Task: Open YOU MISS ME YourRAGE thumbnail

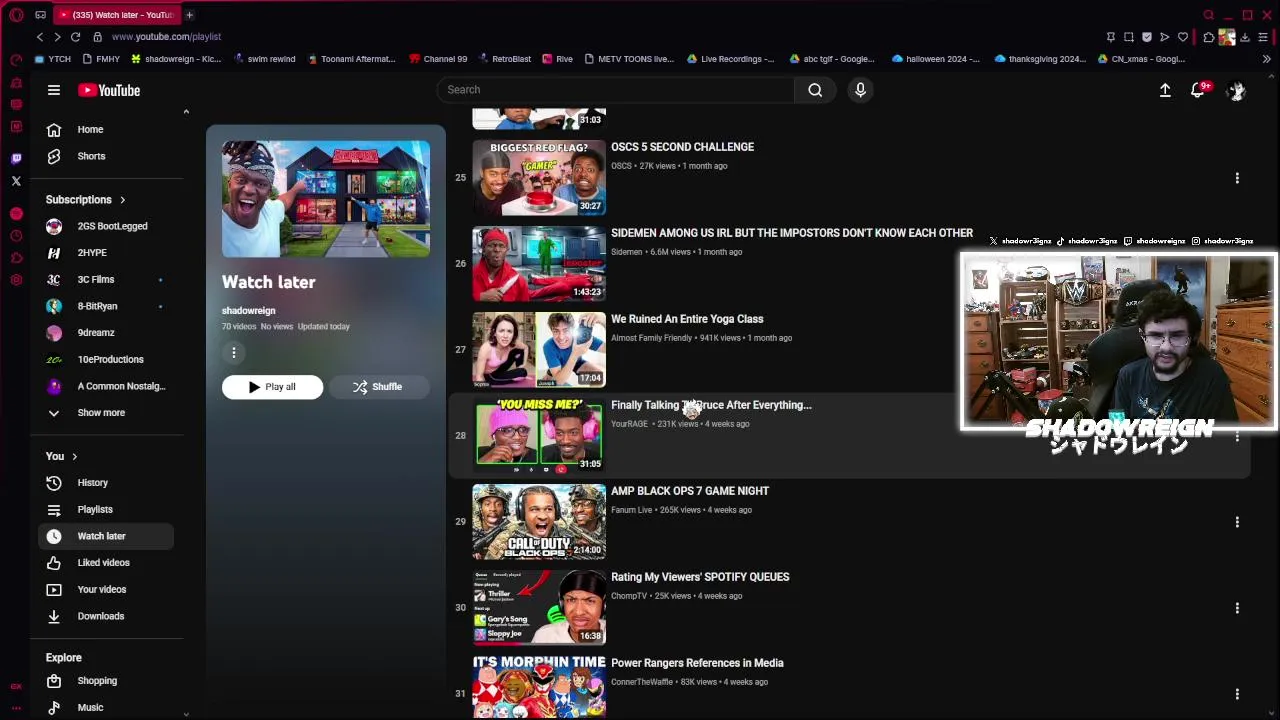Action: (539, 436)
